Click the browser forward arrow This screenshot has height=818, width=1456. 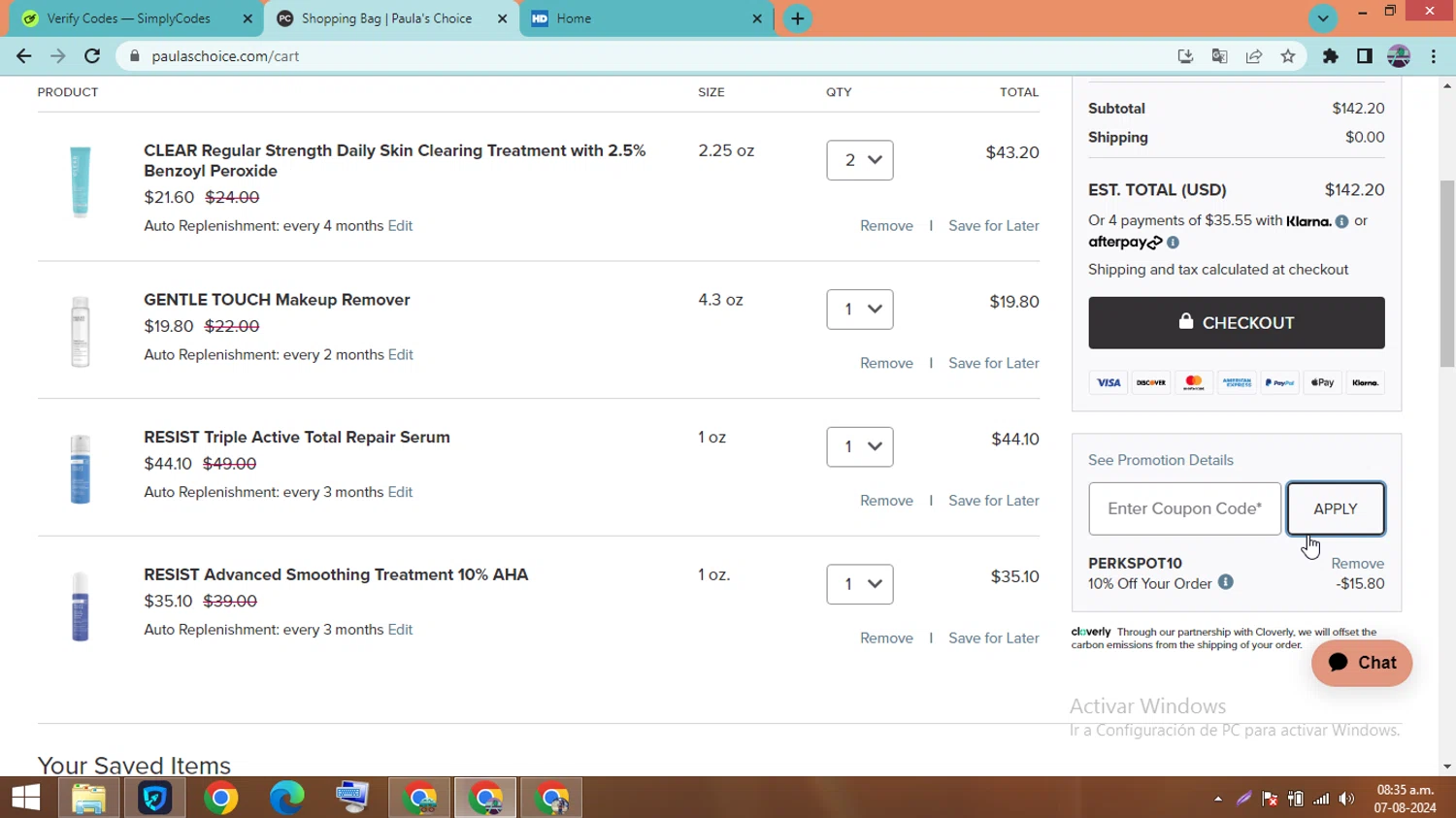click(x=58, y=56)
